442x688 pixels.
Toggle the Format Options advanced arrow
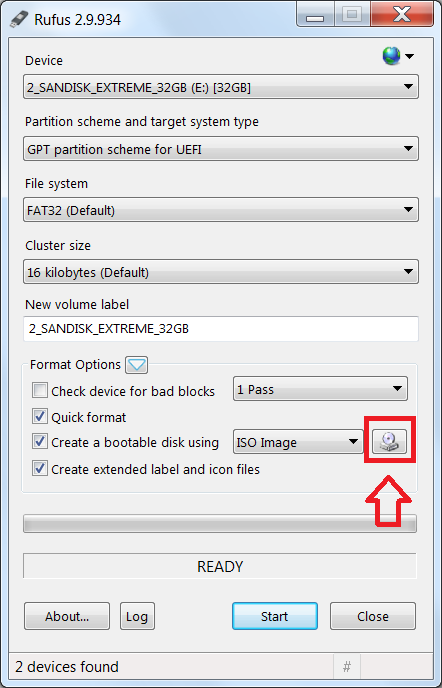click(137, 365)
